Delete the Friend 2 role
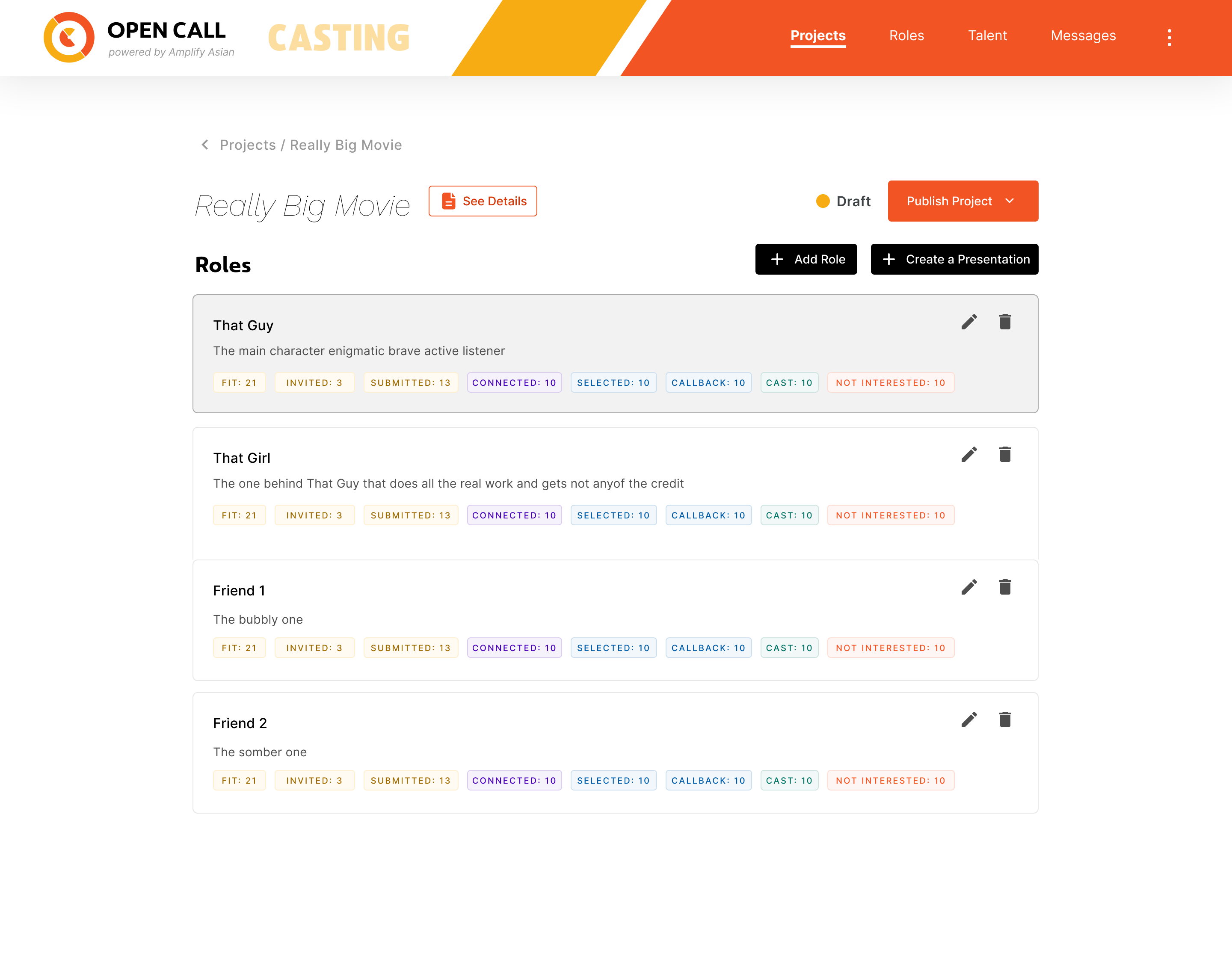1232x977 pixels. [x=1004, y=720]
